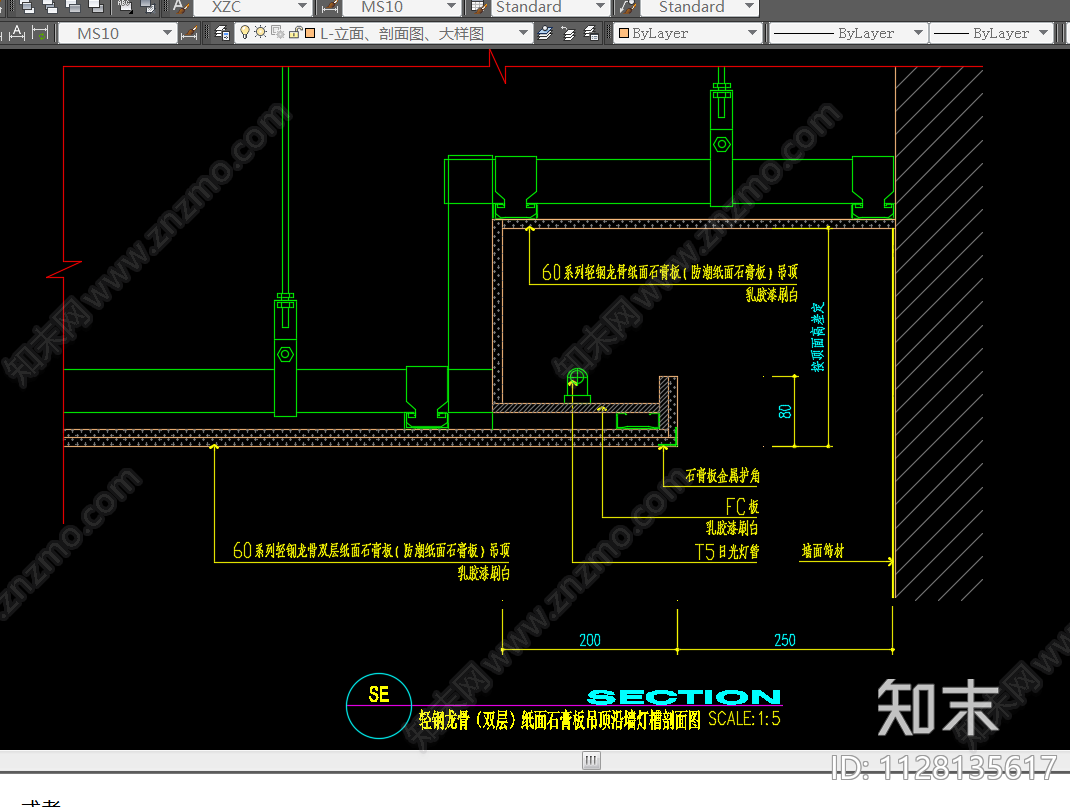Select the SE circle section label
Screen dimensions: 1070x807
coord(379,694)
